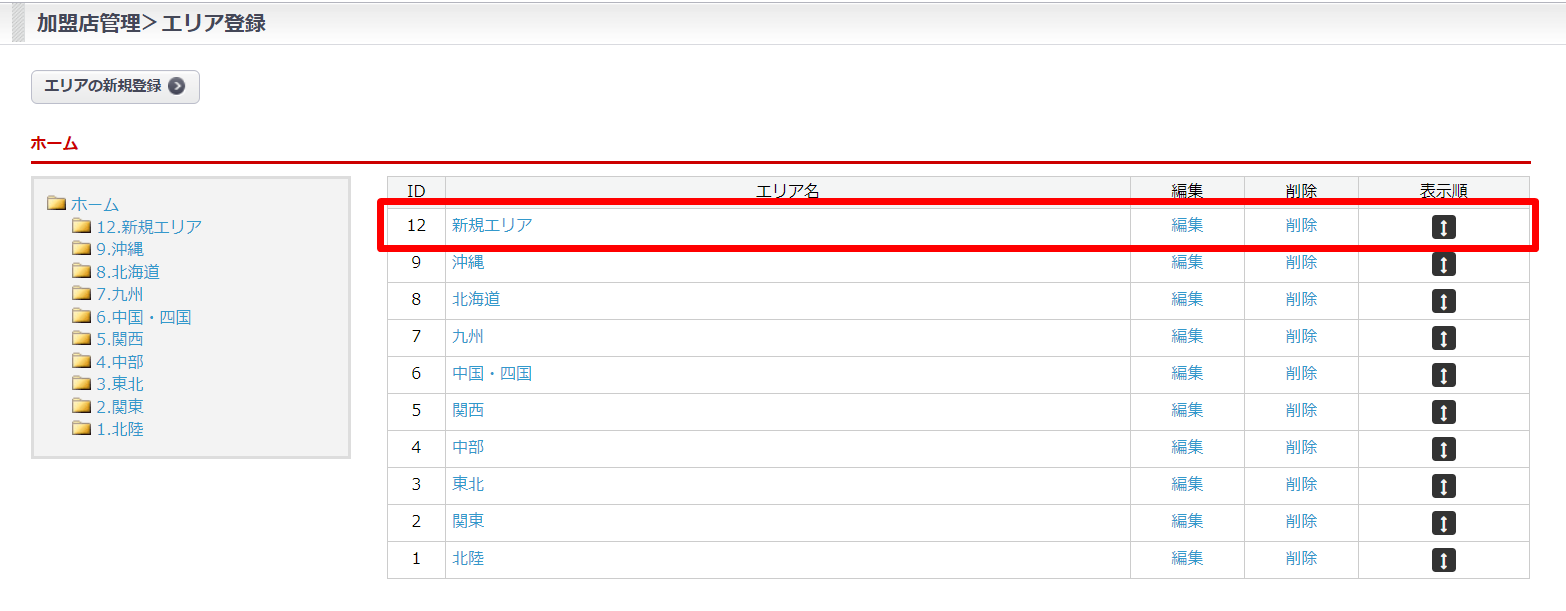The height and width of the screenshot is (611, 1566).
Task: Click the sort icon for the 北陸 row
Action: (1443, 560)
